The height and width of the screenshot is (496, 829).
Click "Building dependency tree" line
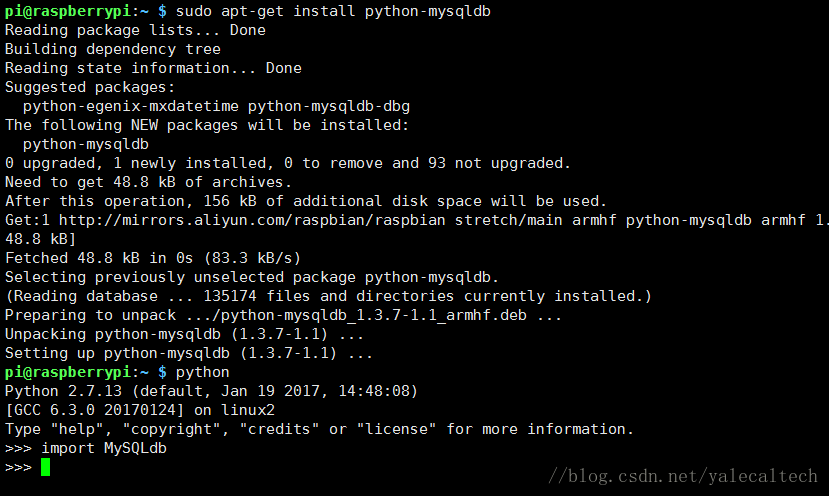pos(113,49)
